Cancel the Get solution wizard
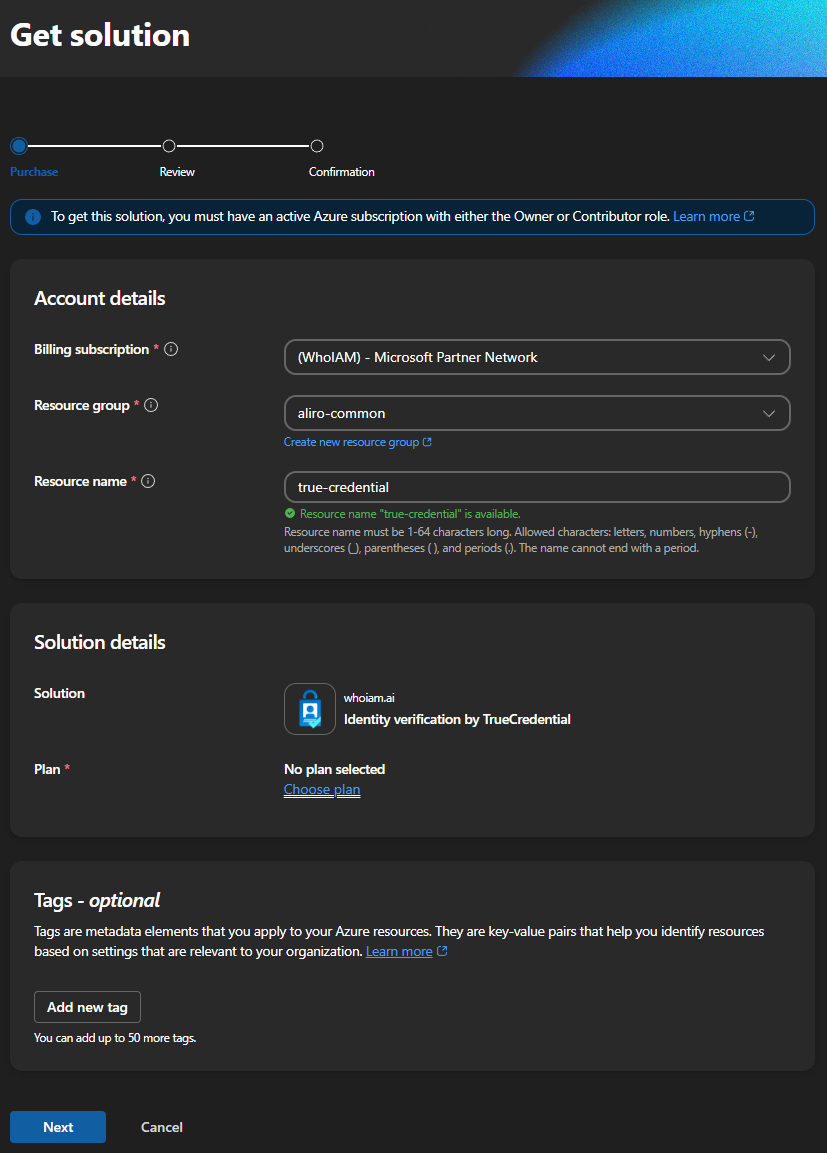 coord(161,1127)
